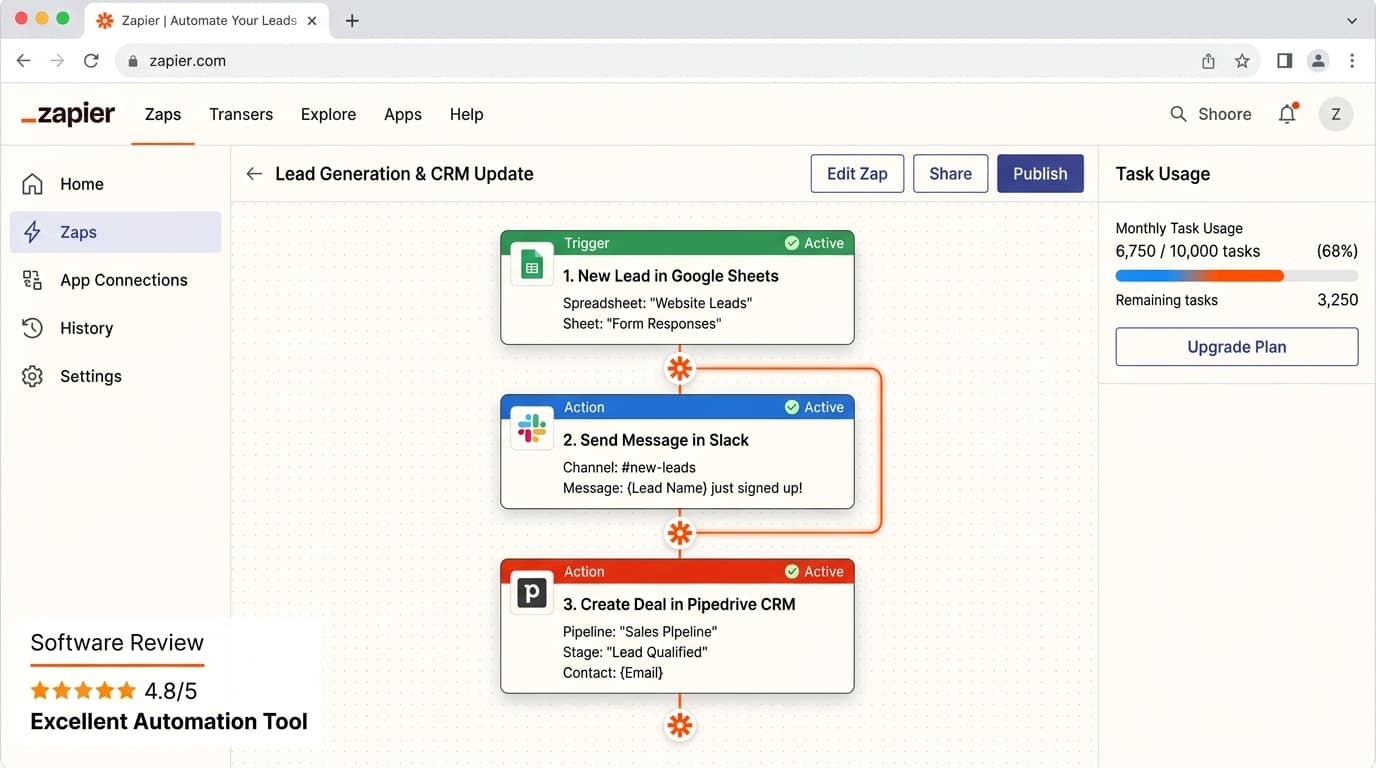Click the monthly task usage progress bar
Viewport: 1376px width, 768px height.
point(1237,276)
